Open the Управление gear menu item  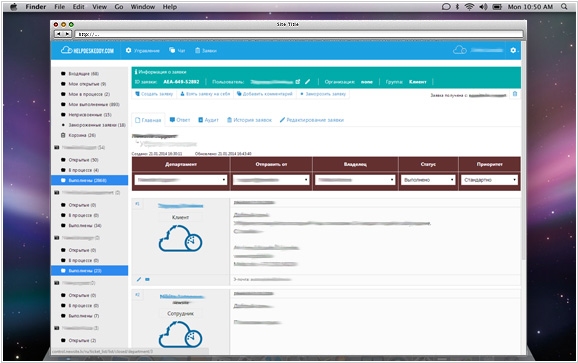(x=143, y=50)
